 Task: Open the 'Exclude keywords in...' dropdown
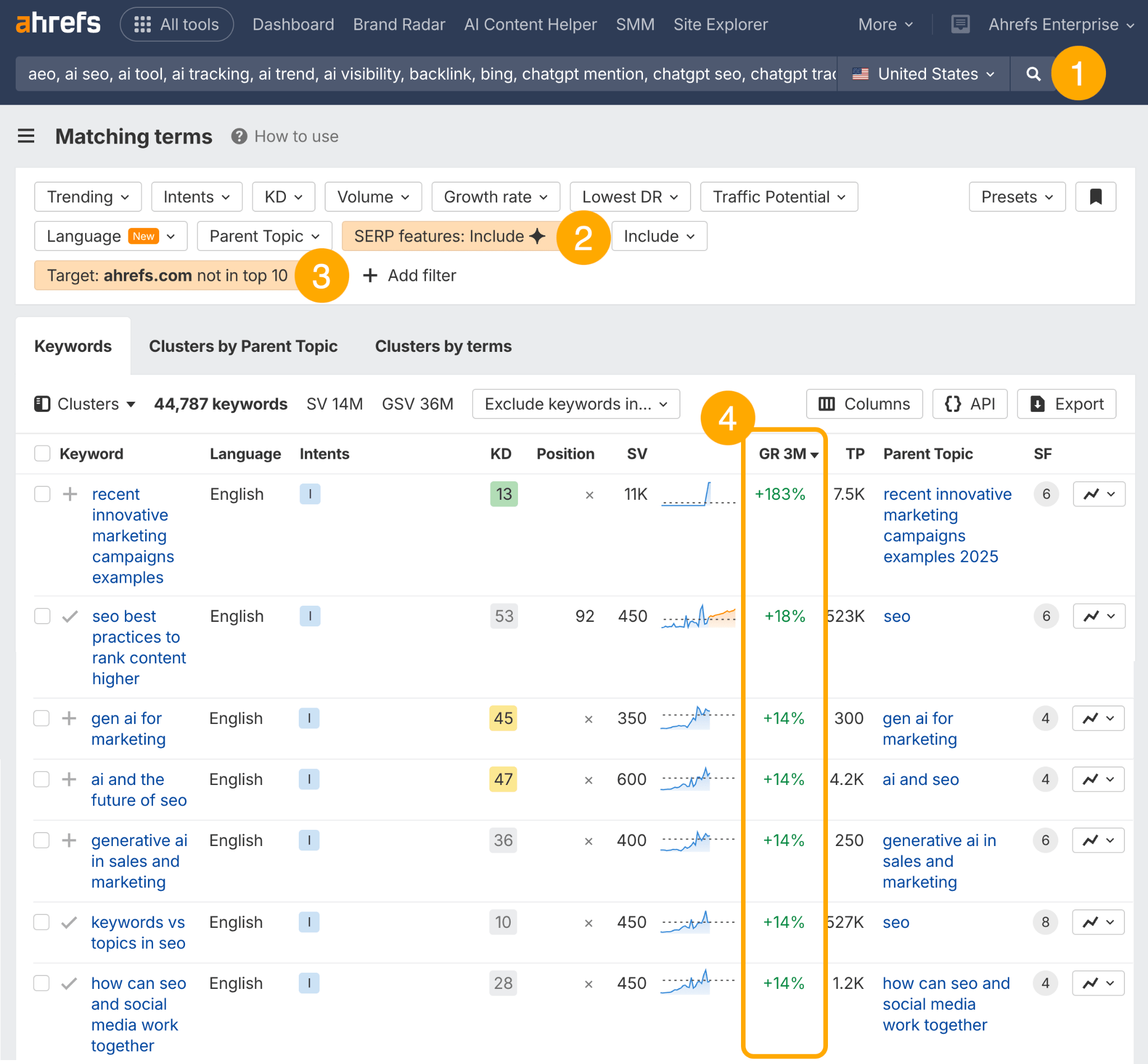click(576, 403)
